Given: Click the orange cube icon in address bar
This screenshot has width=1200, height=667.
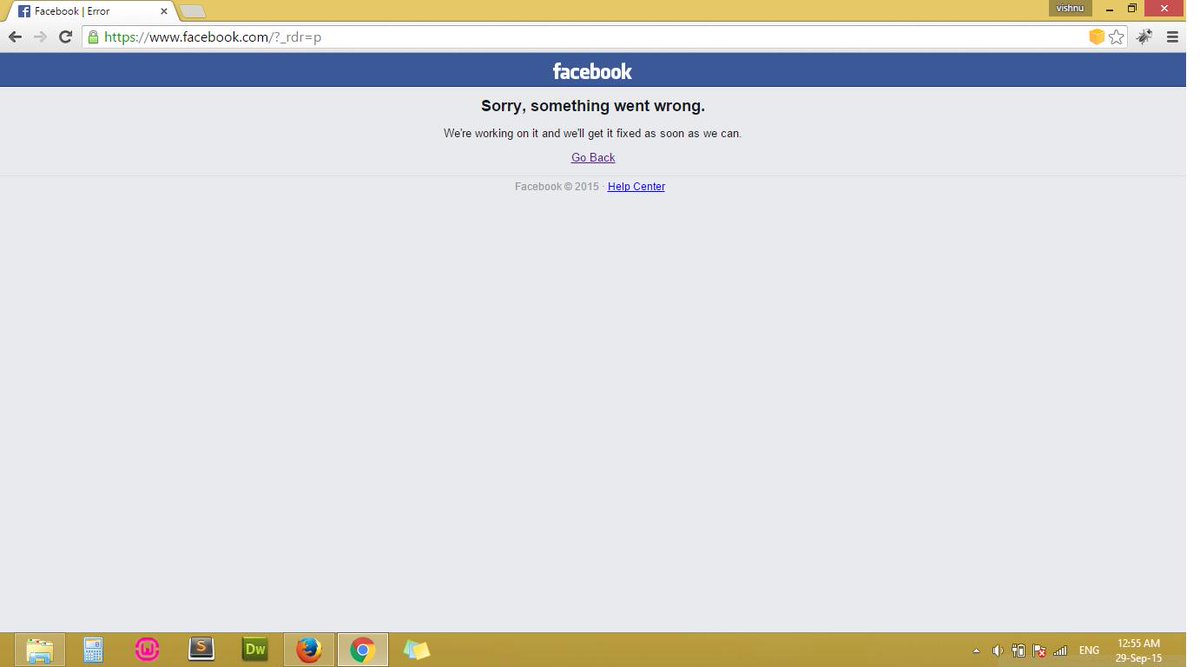Looking at the screenshot, I should tap(1096, 37).
